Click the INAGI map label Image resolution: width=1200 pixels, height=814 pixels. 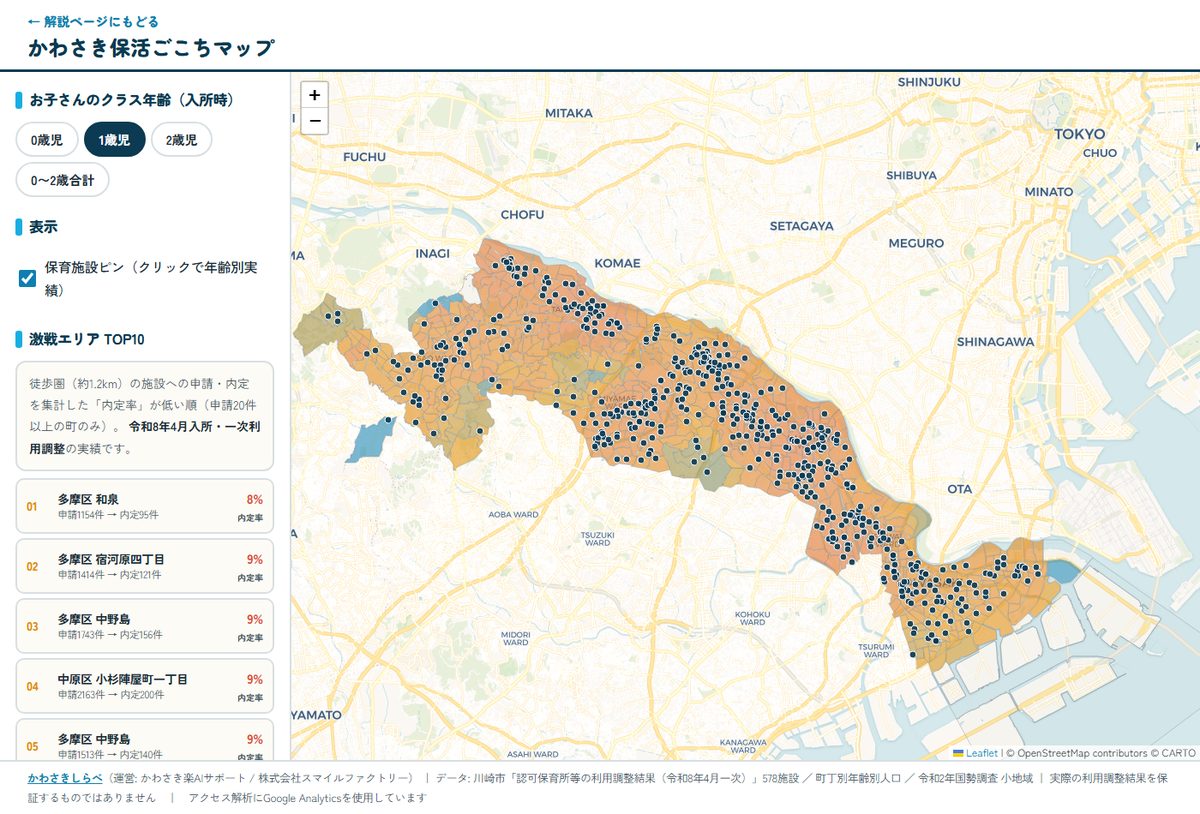tap(433, 253)
